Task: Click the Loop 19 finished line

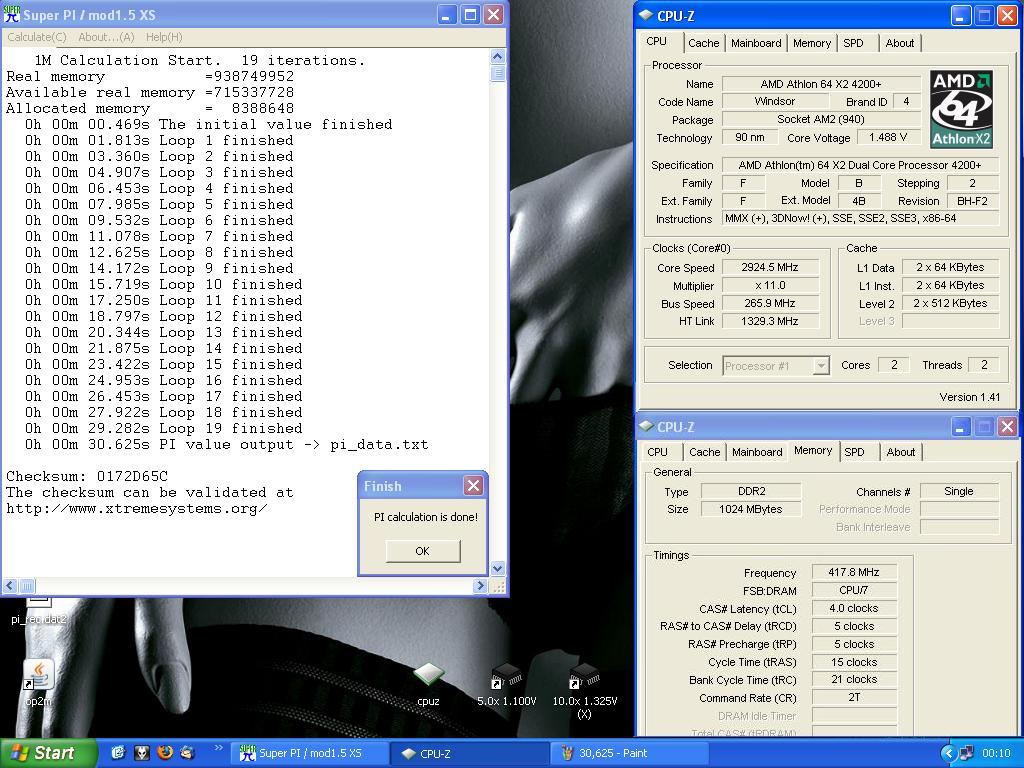Action: 164,428
